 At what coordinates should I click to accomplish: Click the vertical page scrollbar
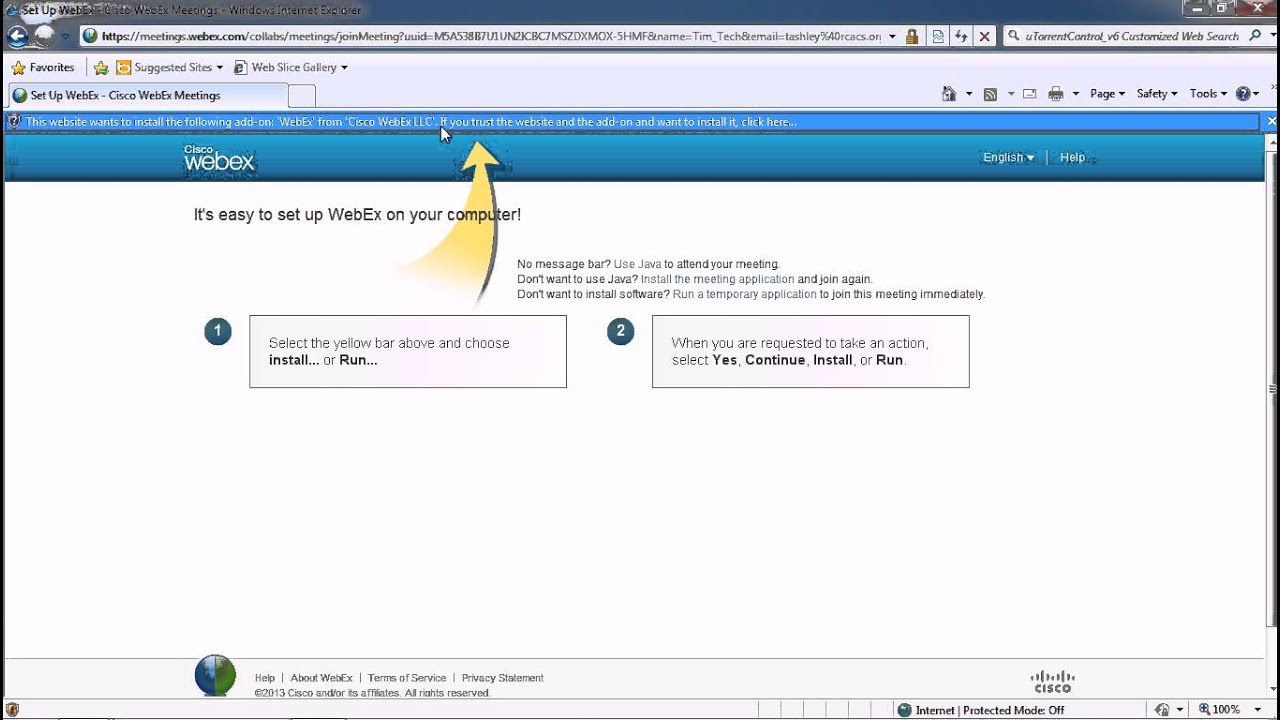pos(1273,390)
